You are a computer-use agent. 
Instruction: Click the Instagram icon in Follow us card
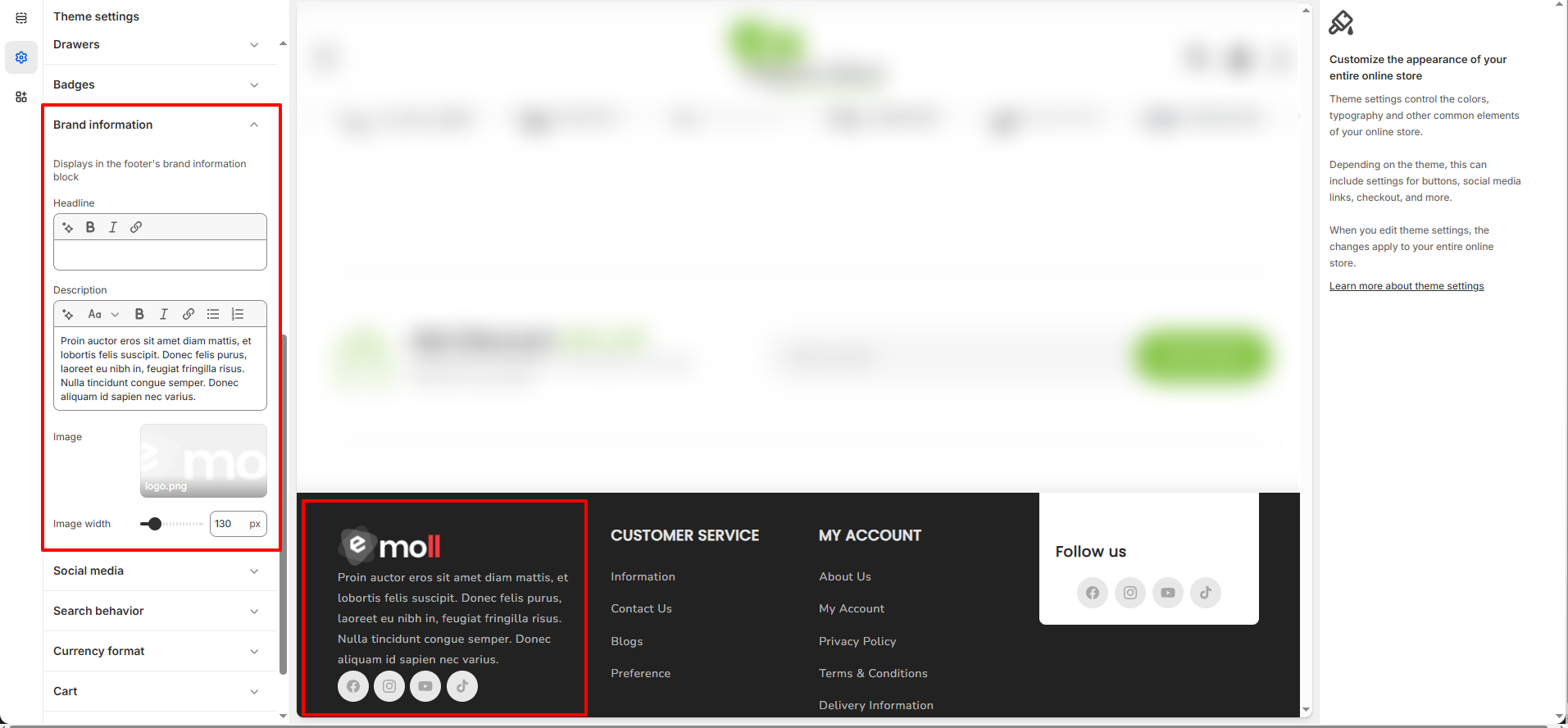pyautogui.click(x=1130, y=593)
